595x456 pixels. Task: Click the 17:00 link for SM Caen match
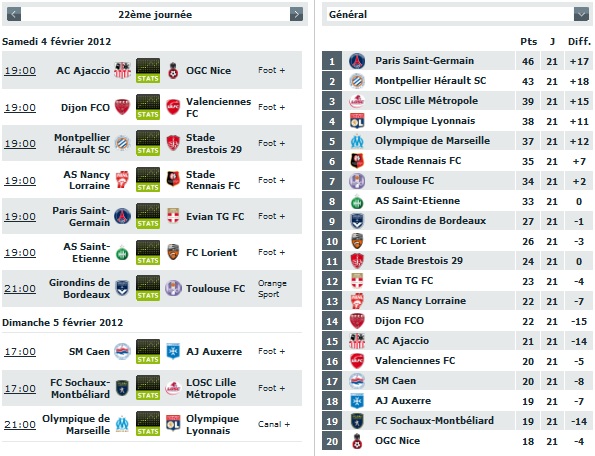click(20, 352)
